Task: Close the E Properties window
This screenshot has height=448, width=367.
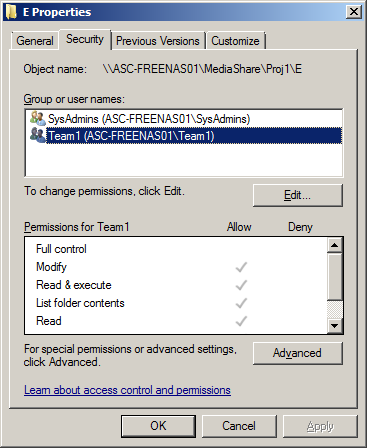Action: click(353, 12)
